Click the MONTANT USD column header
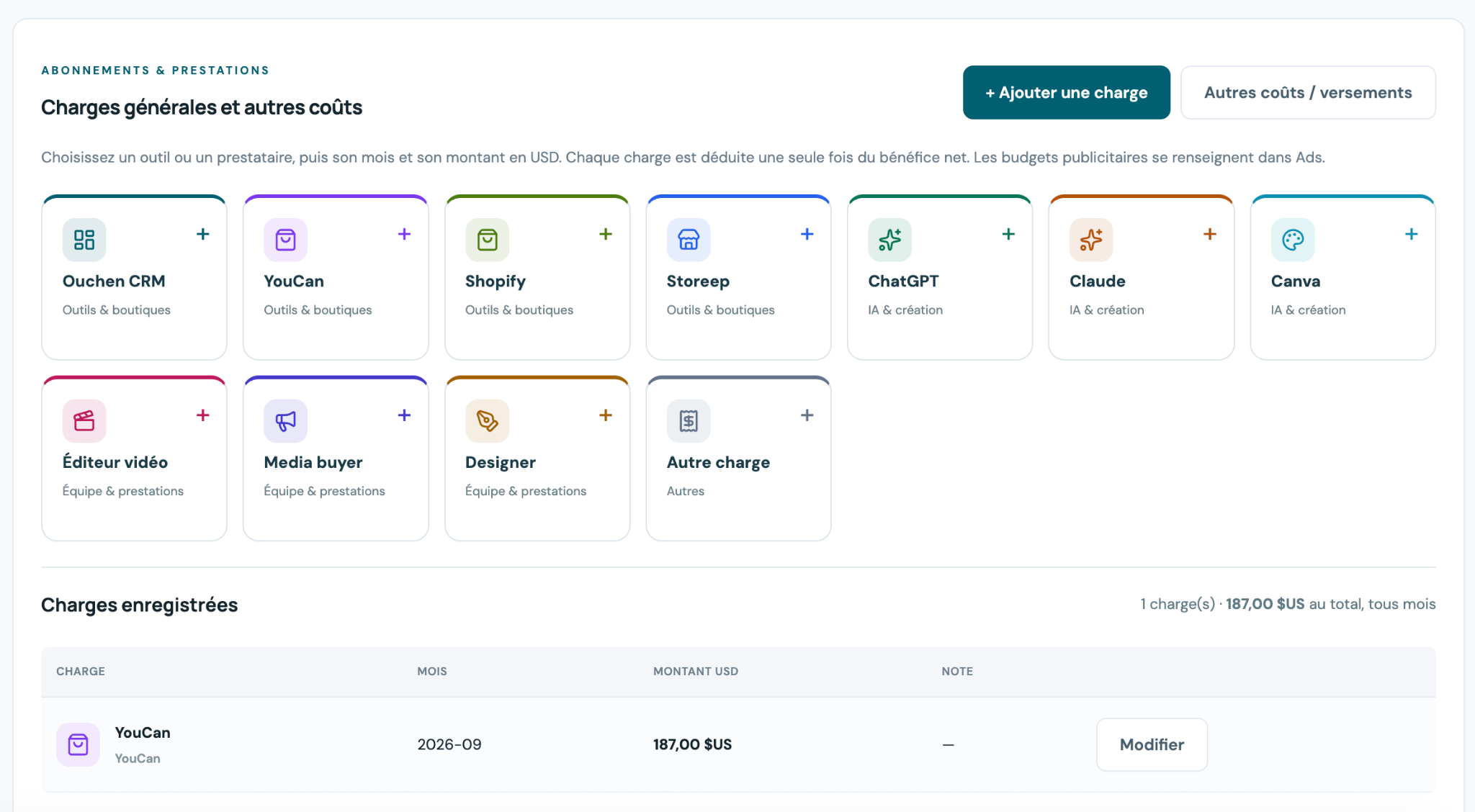1475x812 pixels. [696, 671]
